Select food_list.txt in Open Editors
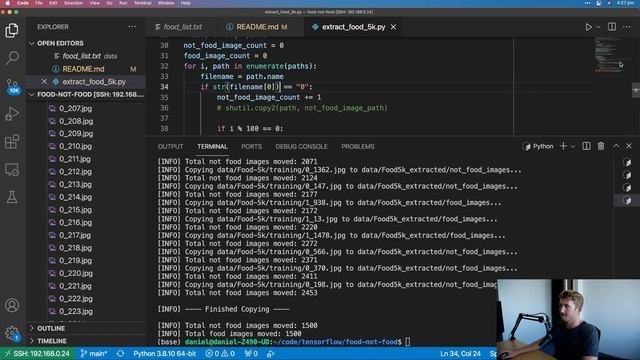Image resolution: width=640 pixels, height=360 pixels. point(86,56)
